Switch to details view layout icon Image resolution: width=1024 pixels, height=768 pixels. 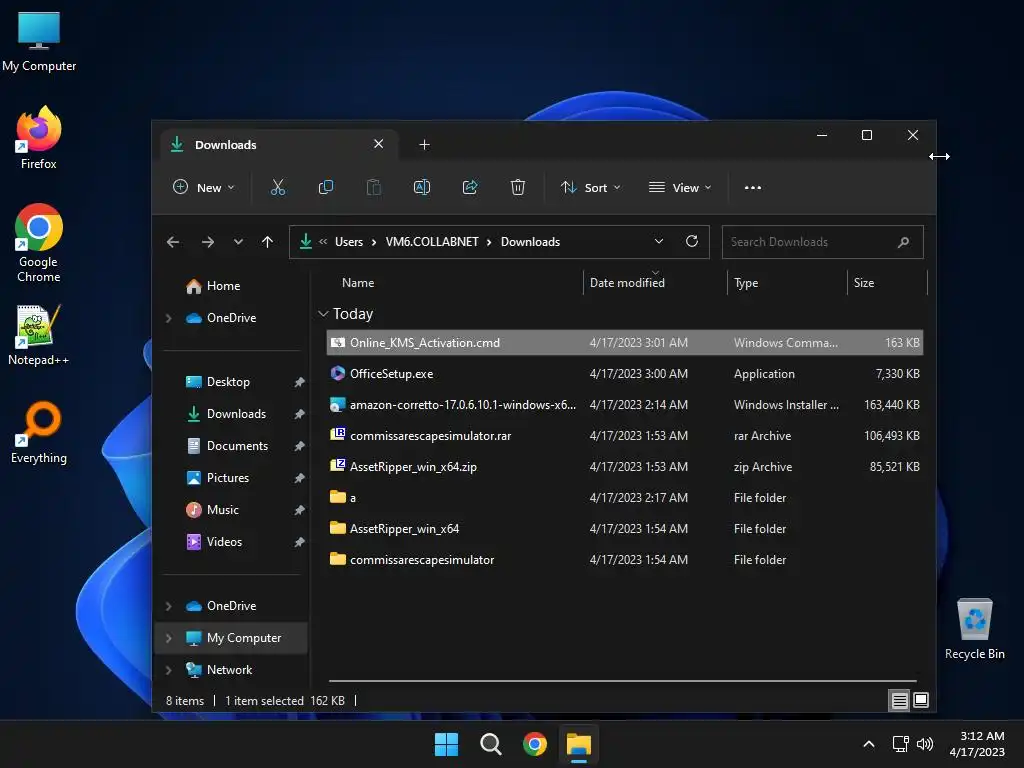tap(899, 700)
